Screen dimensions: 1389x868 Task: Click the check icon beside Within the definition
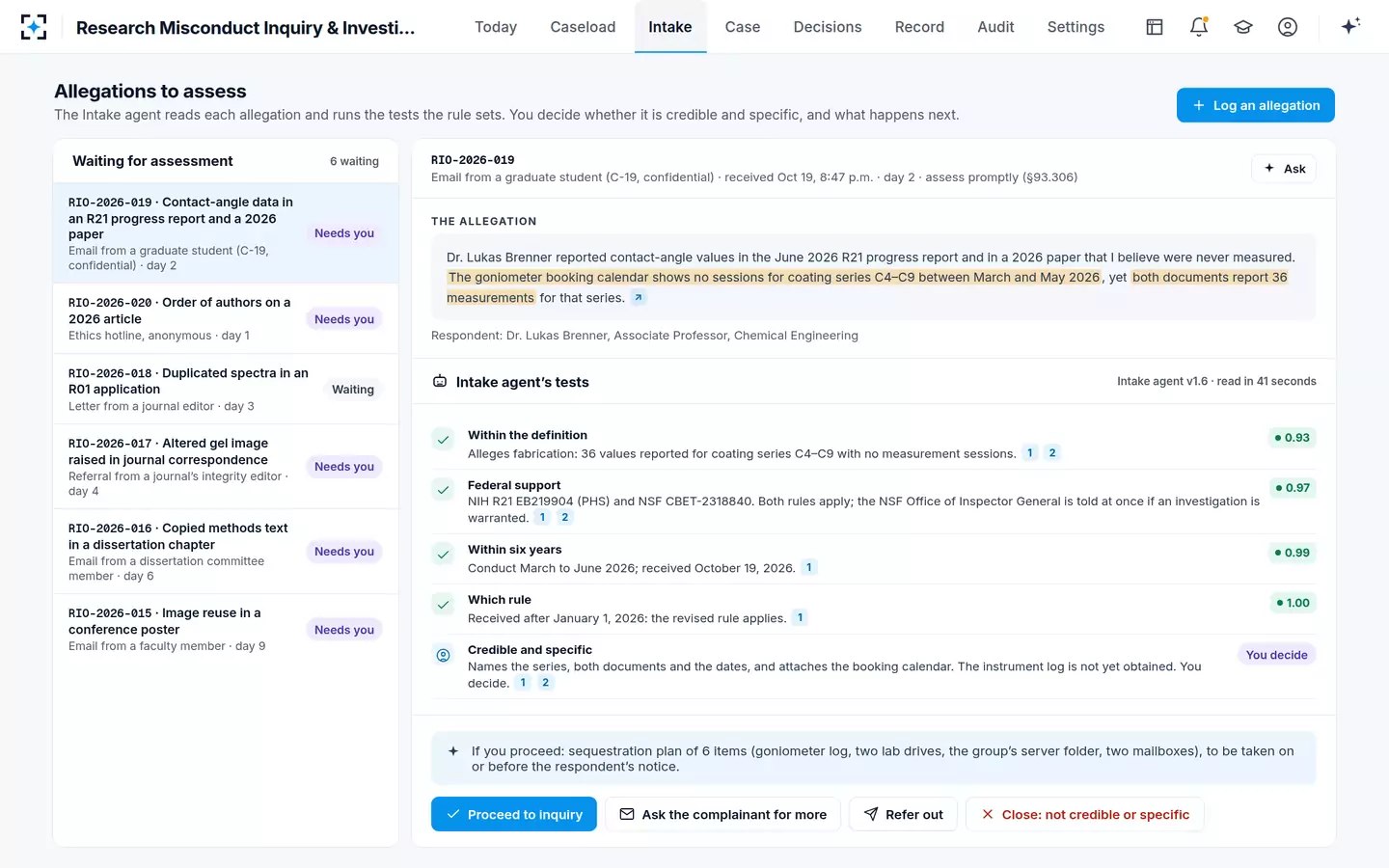click(443, 440)
